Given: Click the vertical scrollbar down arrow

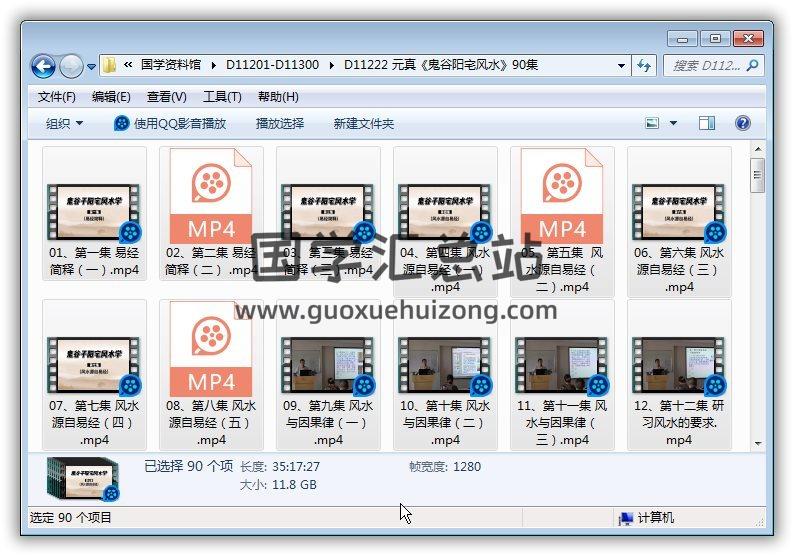Looking at the screenshot, I should click(x=758, y=442).
